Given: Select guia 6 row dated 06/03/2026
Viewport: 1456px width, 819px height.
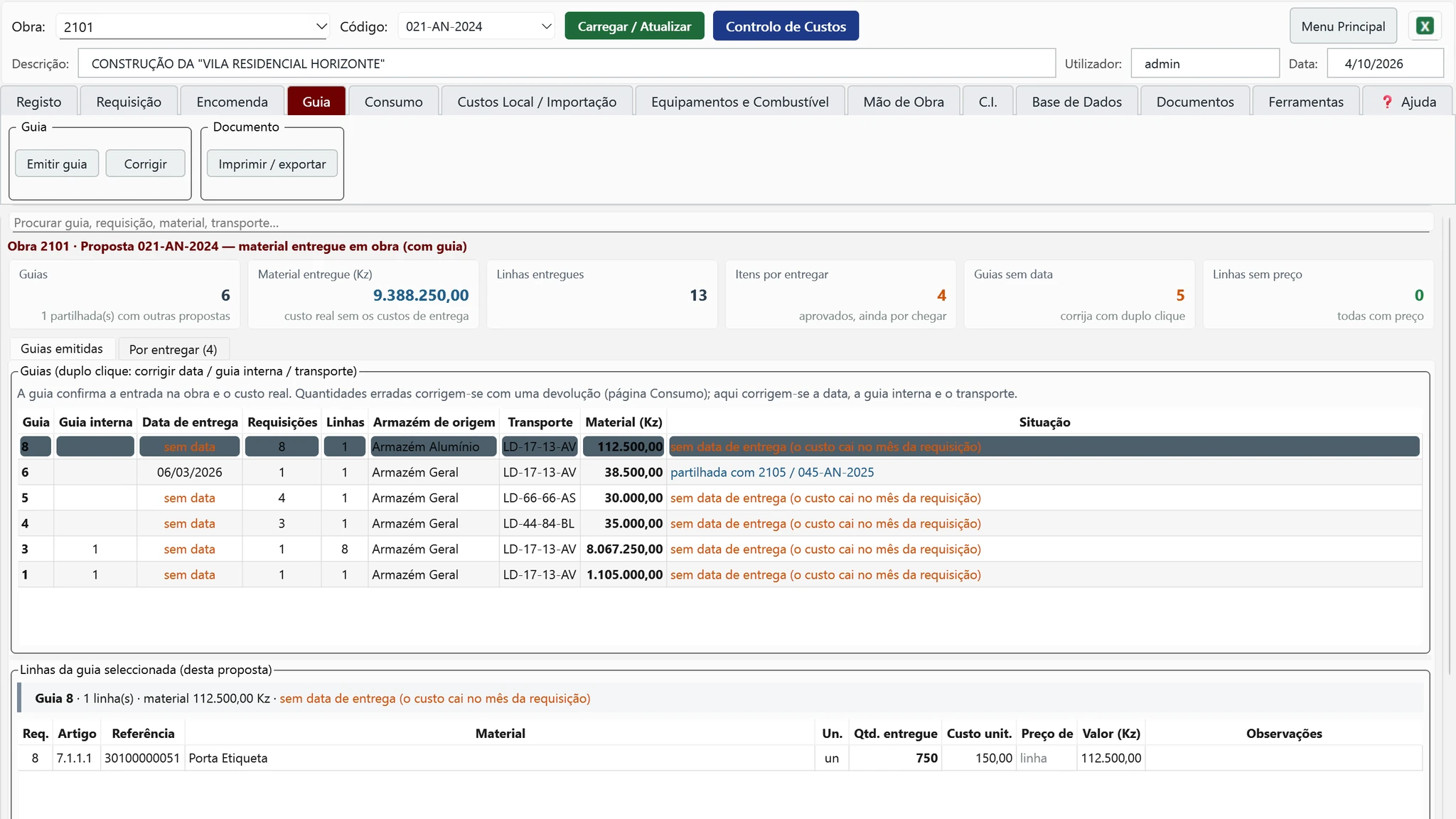Looking at the screenshot, I should [x=719, y=472].
